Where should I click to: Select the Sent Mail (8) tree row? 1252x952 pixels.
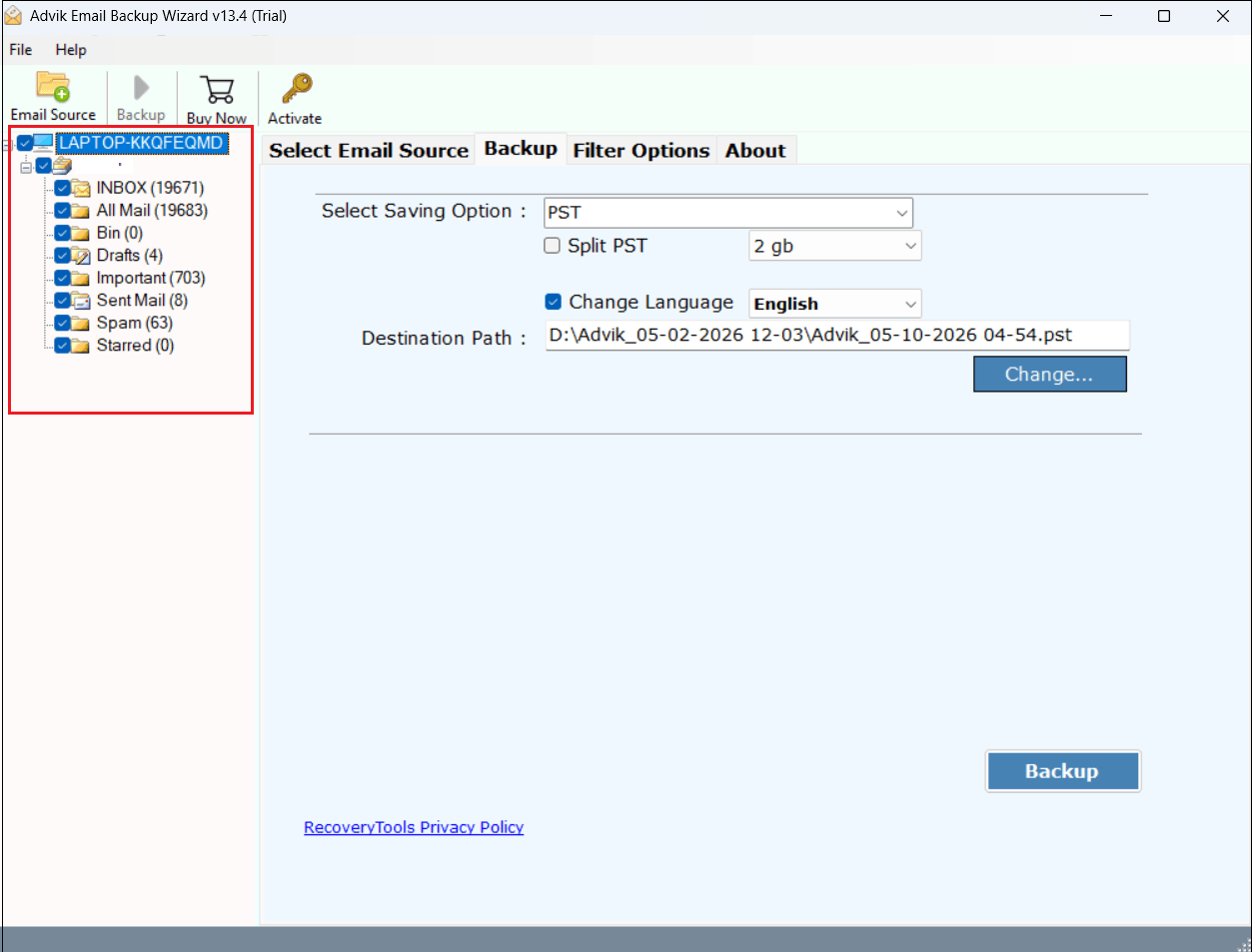tap(142, 301)
